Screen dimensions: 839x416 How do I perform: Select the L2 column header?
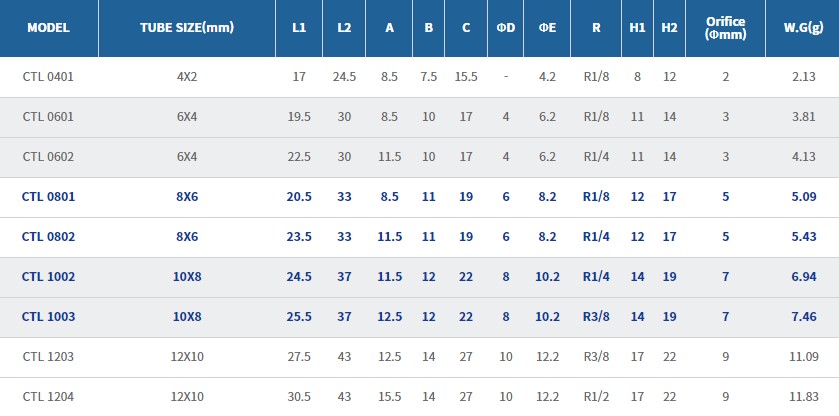pos(345,28)
